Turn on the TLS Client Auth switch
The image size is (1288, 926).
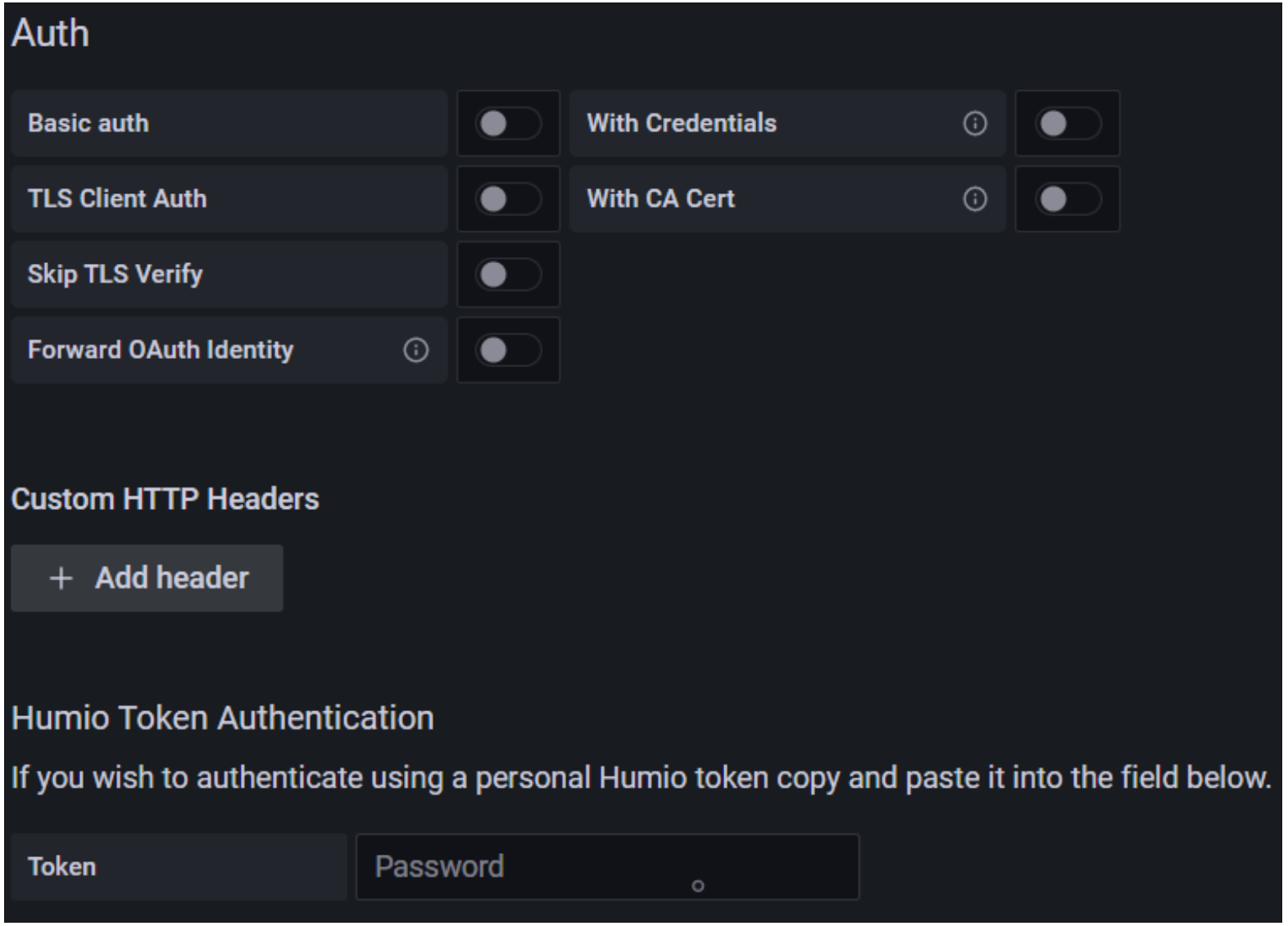[x=508, y=199]
